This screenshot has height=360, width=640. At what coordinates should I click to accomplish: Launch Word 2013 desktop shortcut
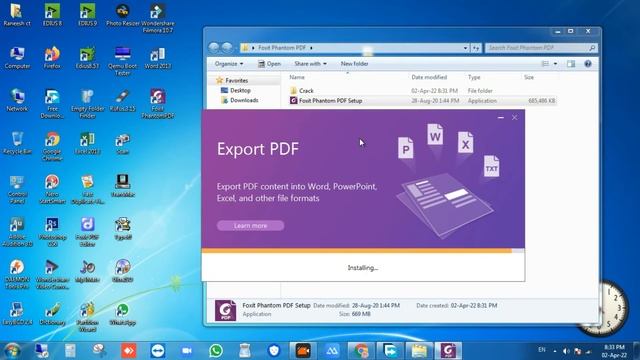[x=158, y=58]
